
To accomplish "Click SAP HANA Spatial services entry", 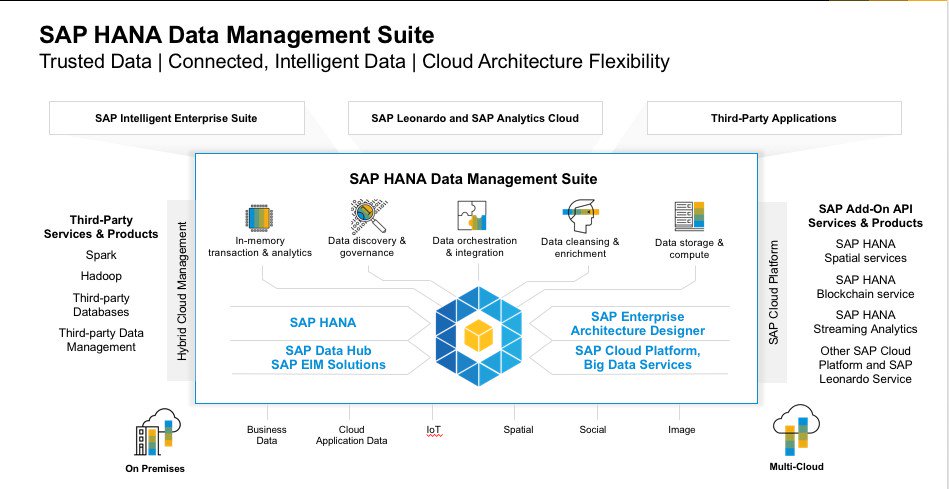I will (865, 251).
